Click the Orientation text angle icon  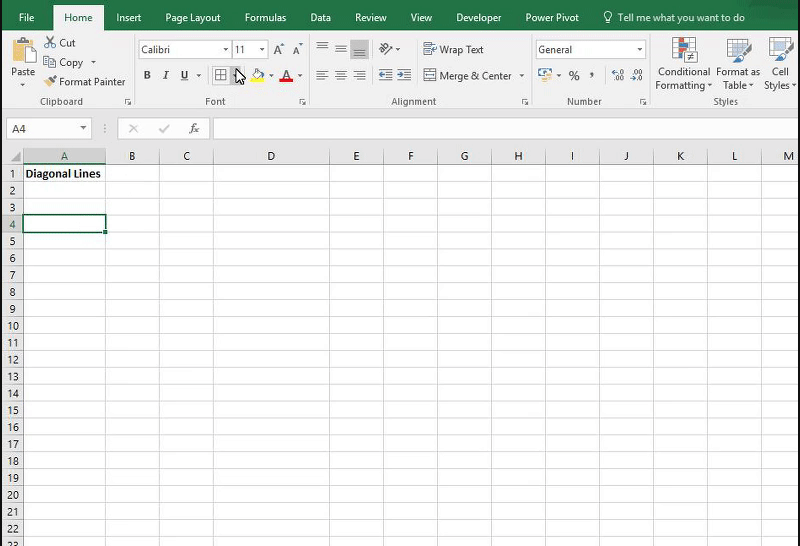pos(387,49)
